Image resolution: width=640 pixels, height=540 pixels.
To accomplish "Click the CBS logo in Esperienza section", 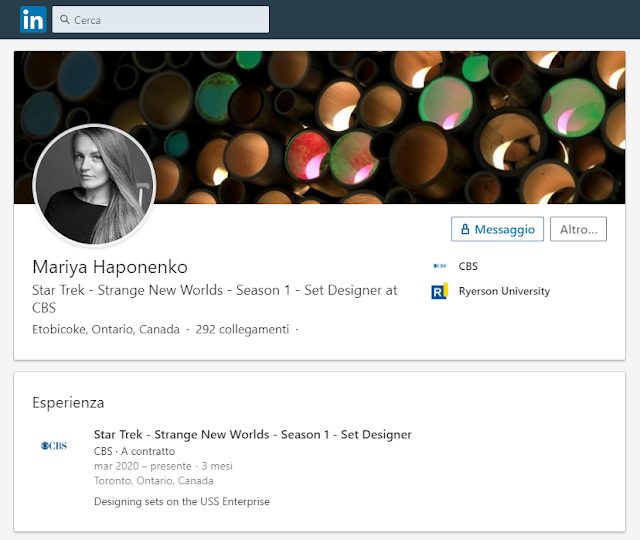I will 54,445.
